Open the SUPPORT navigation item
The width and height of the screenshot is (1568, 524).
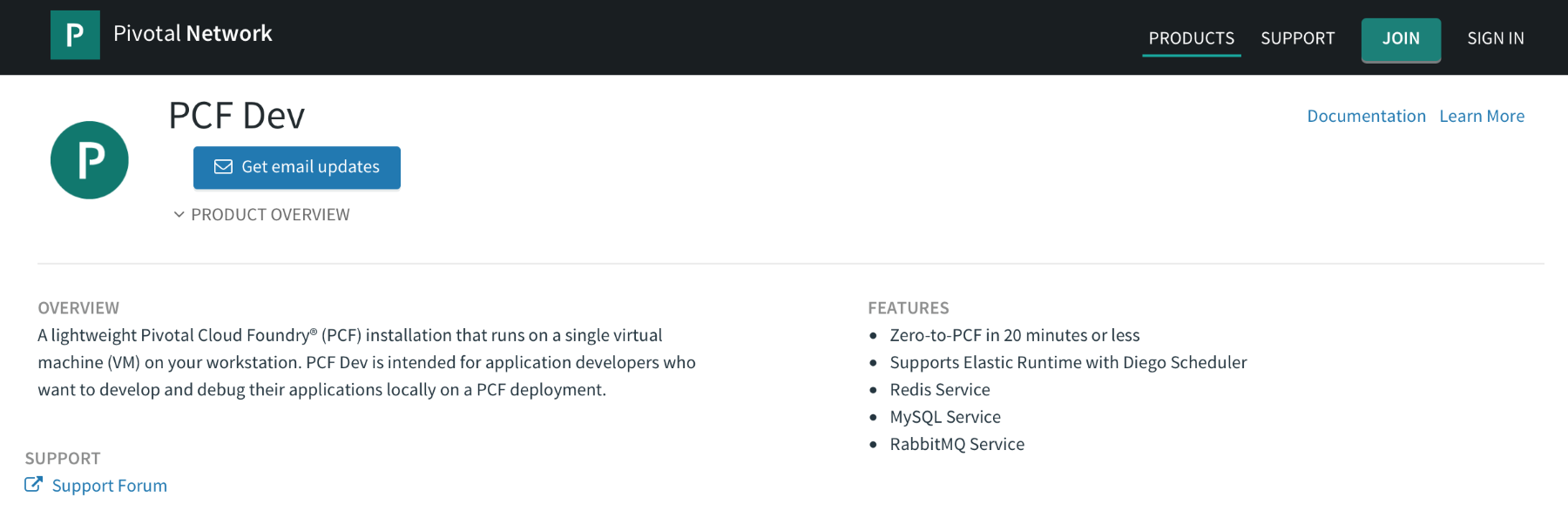(x=1297, y=38)
